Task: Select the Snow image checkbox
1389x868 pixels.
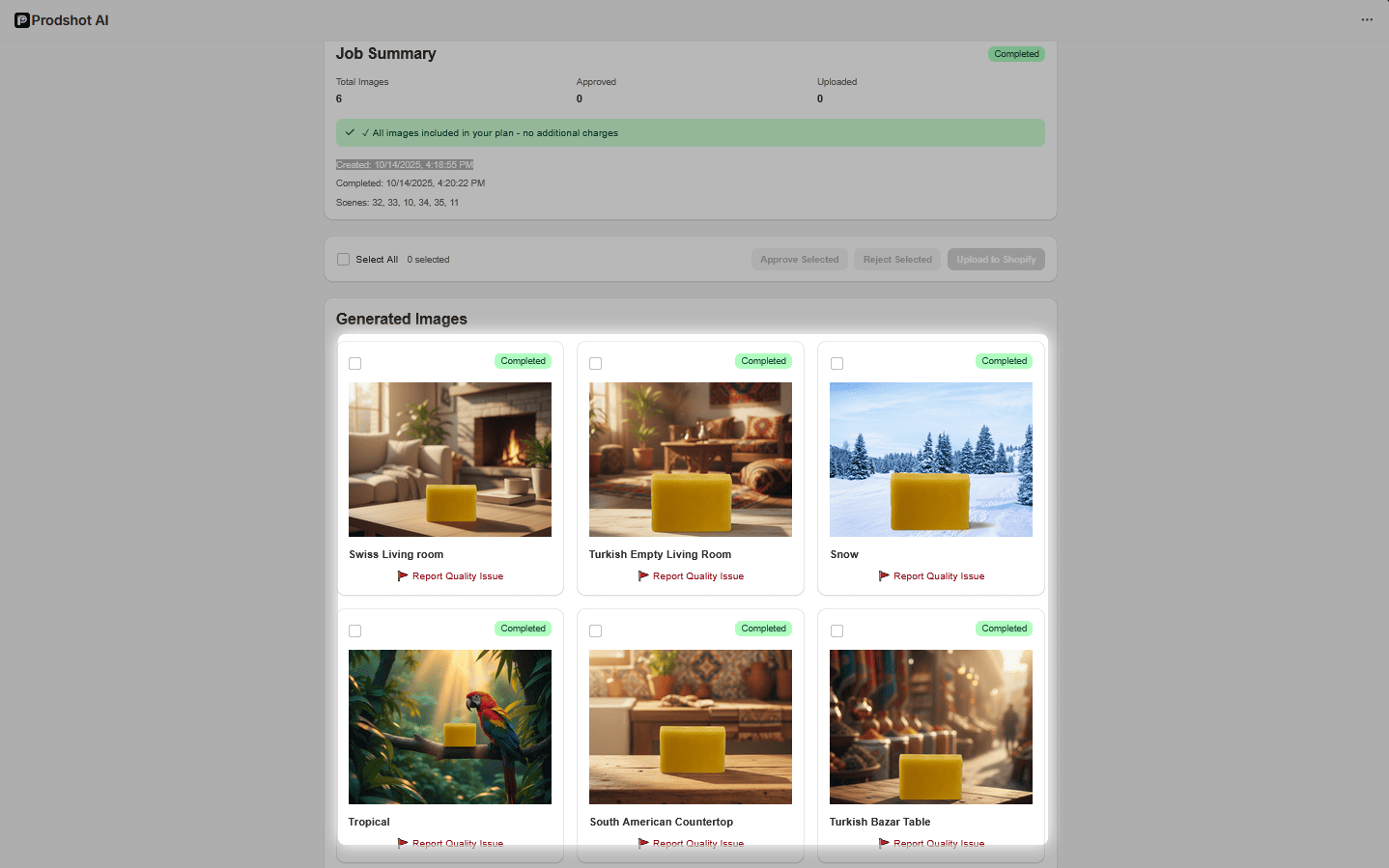Action: [x=836, y=363]
